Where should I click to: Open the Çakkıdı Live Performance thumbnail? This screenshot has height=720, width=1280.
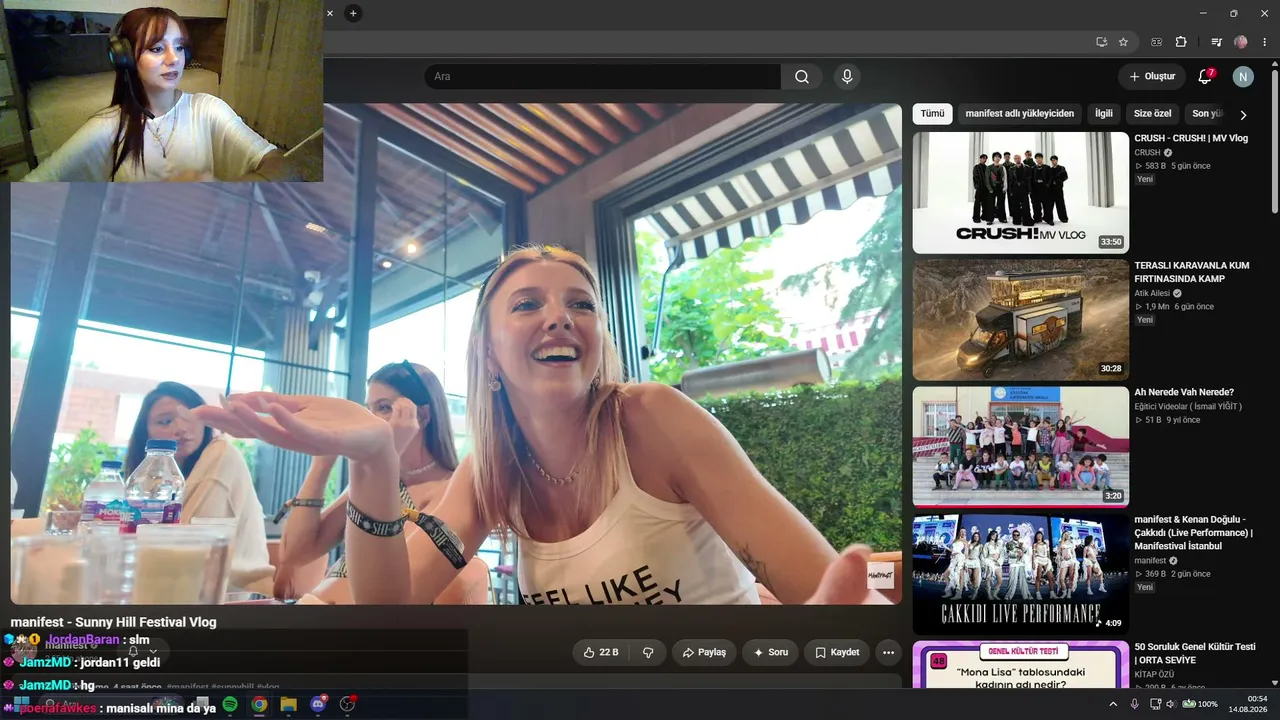tap(1020, 574)
